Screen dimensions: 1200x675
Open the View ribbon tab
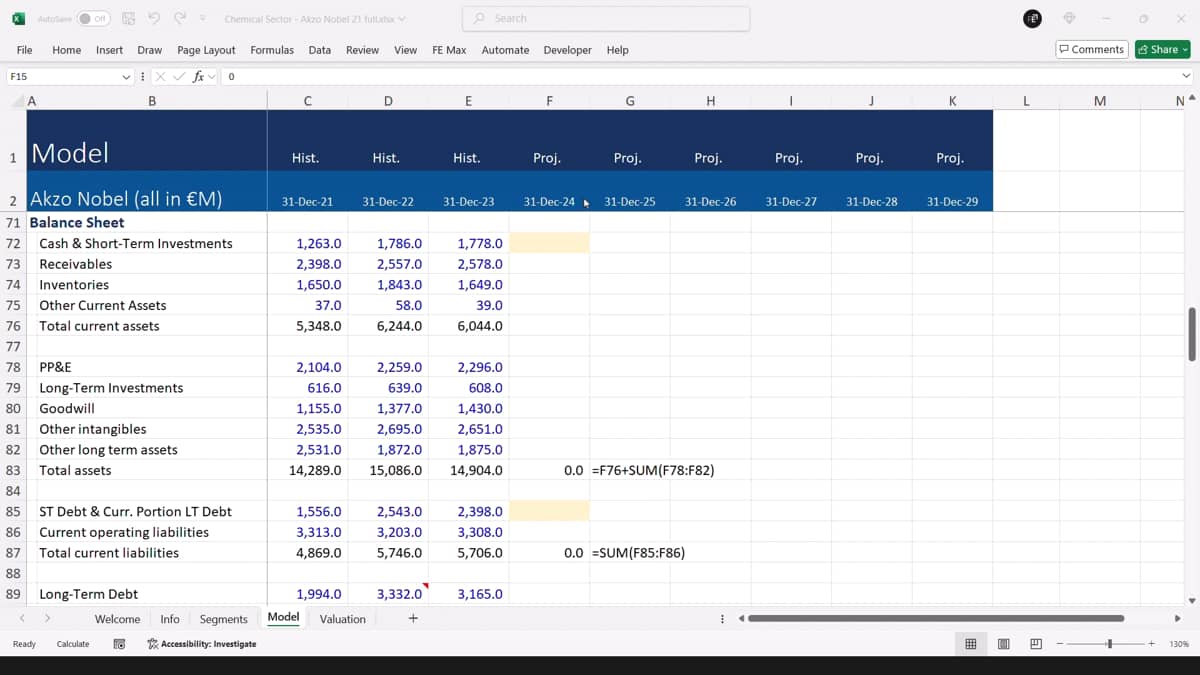[x=406, y=50]
